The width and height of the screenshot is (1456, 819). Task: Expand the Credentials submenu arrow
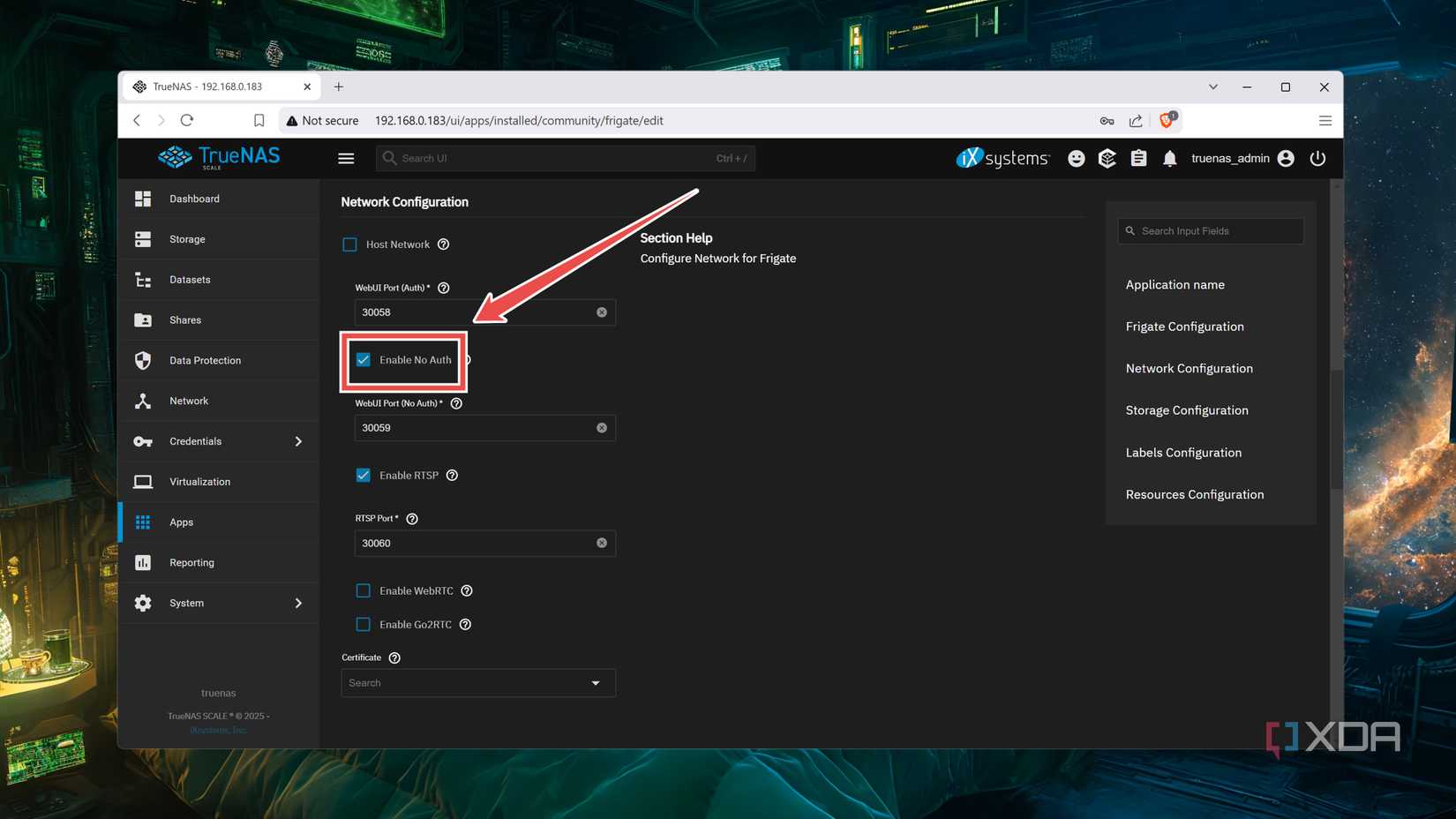[298, 441]
